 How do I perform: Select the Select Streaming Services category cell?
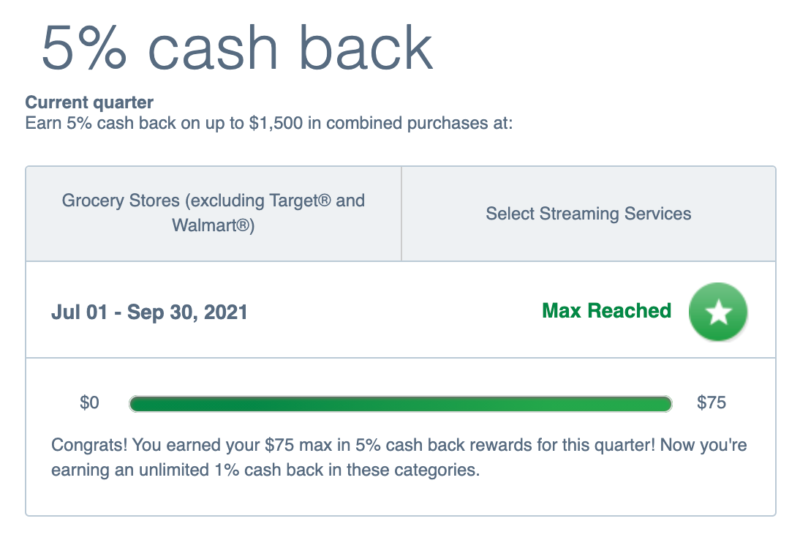tap(588, 213)
